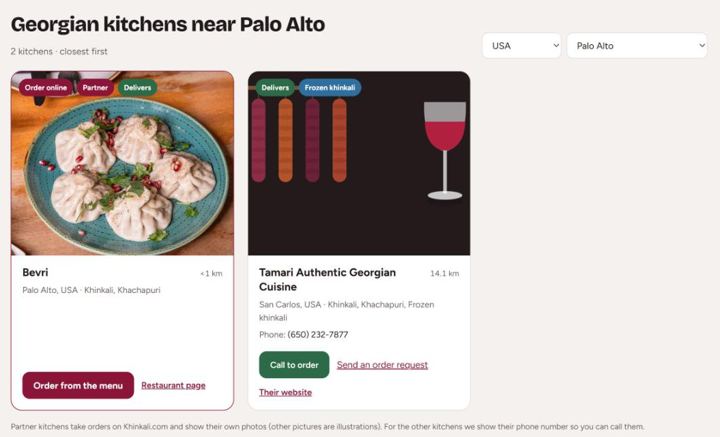The height and width of the screenshot is (437, 720).
Task: Open Send an order request link
Action: (382, 364)
